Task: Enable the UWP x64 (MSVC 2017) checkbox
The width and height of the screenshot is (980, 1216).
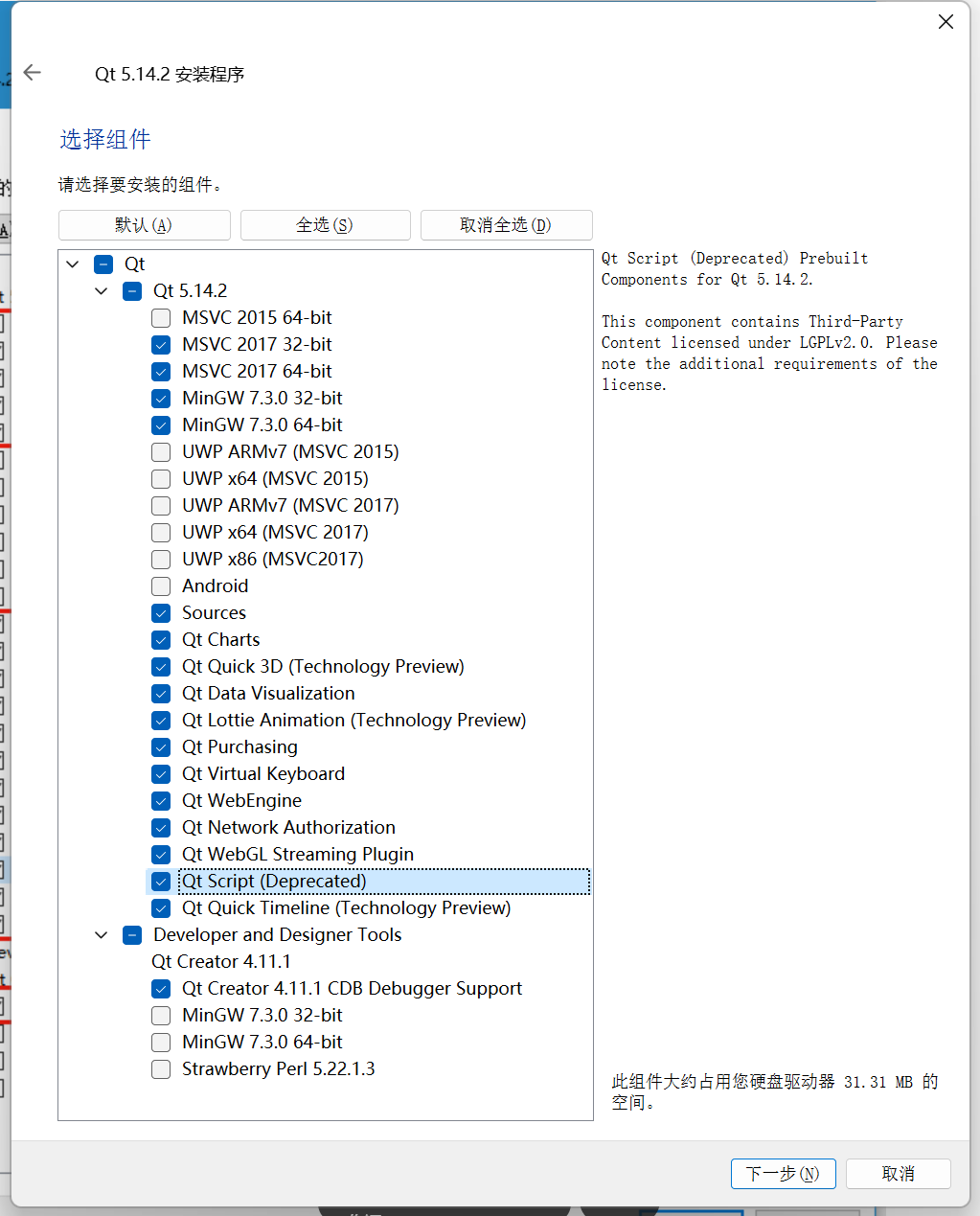Action: tap(161, 532)
